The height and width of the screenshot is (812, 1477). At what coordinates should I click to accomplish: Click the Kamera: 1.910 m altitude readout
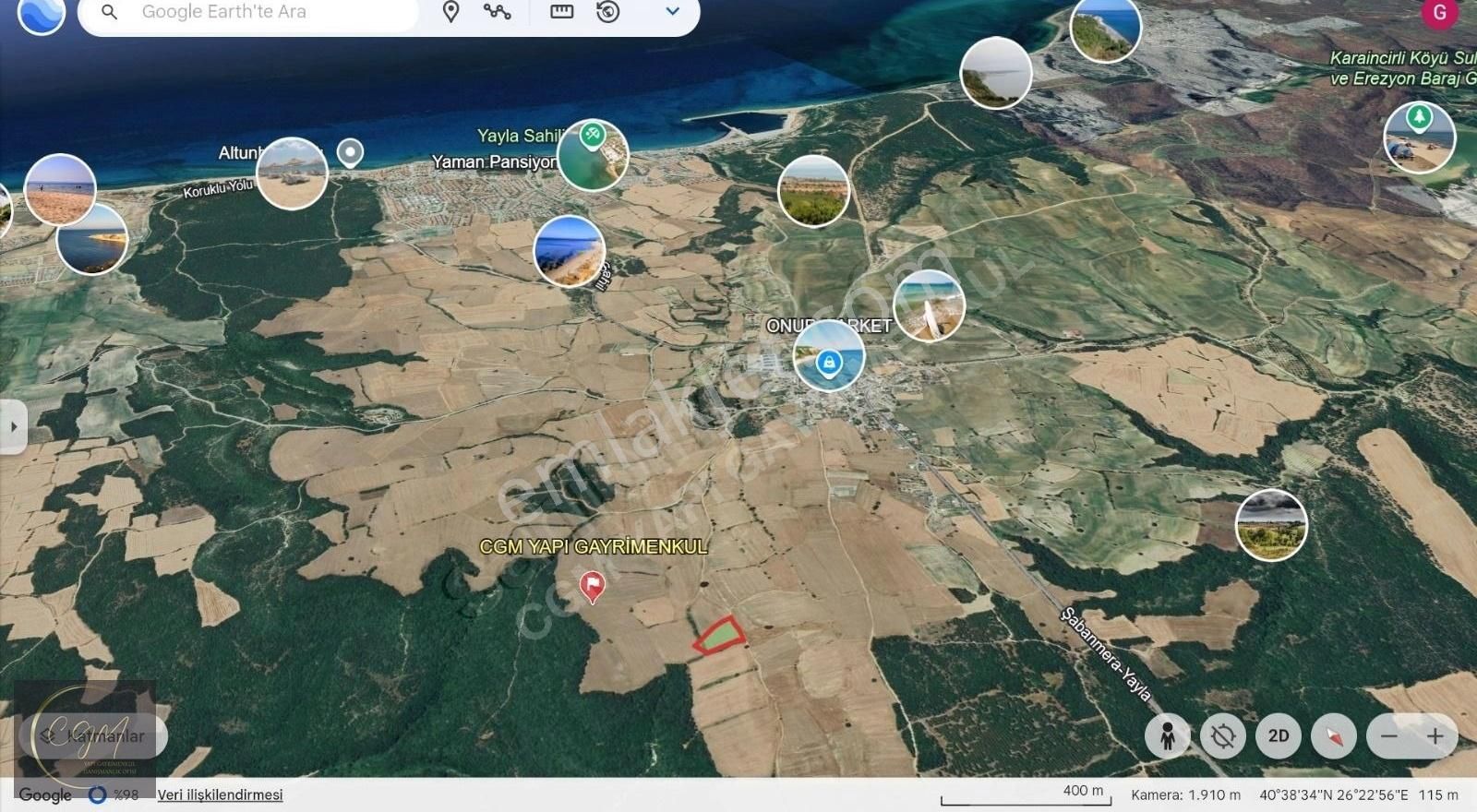point(1185,794)
